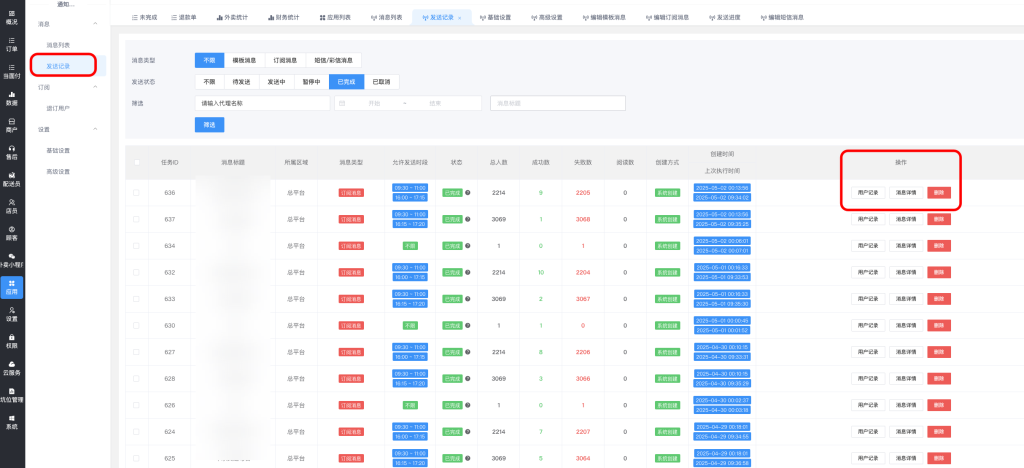Close the 发送记录 tab with its x
1024x468 pixels.
(x=459, y=18)
